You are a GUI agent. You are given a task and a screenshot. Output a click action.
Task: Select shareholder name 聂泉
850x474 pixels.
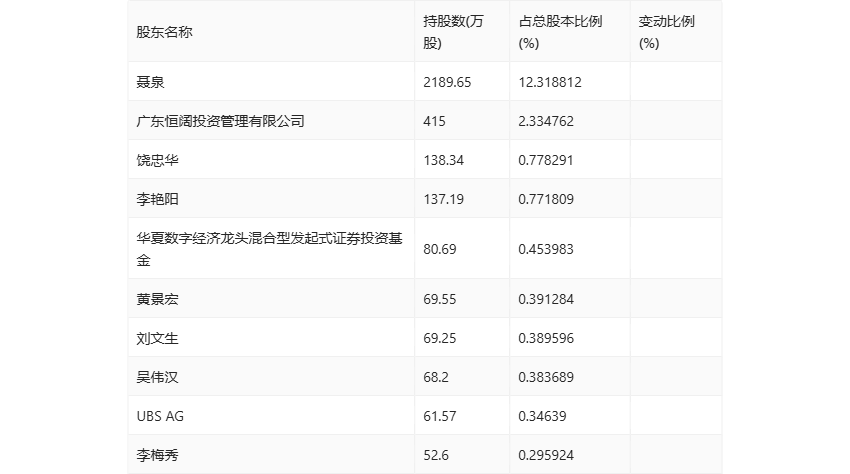click(x=150, y=82)
